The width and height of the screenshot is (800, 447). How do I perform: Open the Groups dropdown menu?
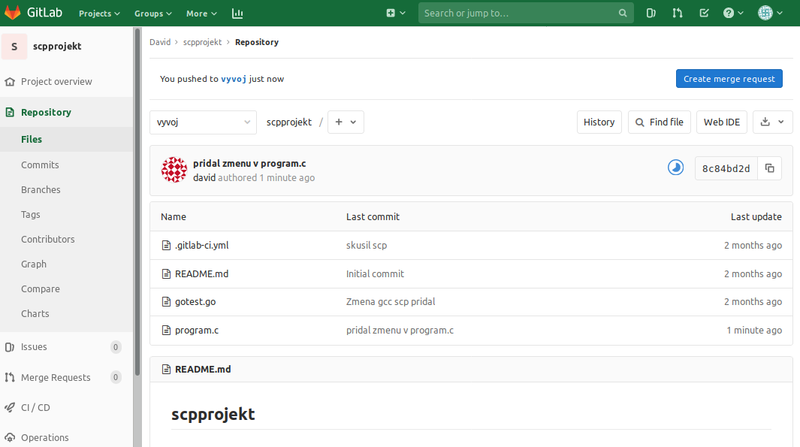(153, 14)
